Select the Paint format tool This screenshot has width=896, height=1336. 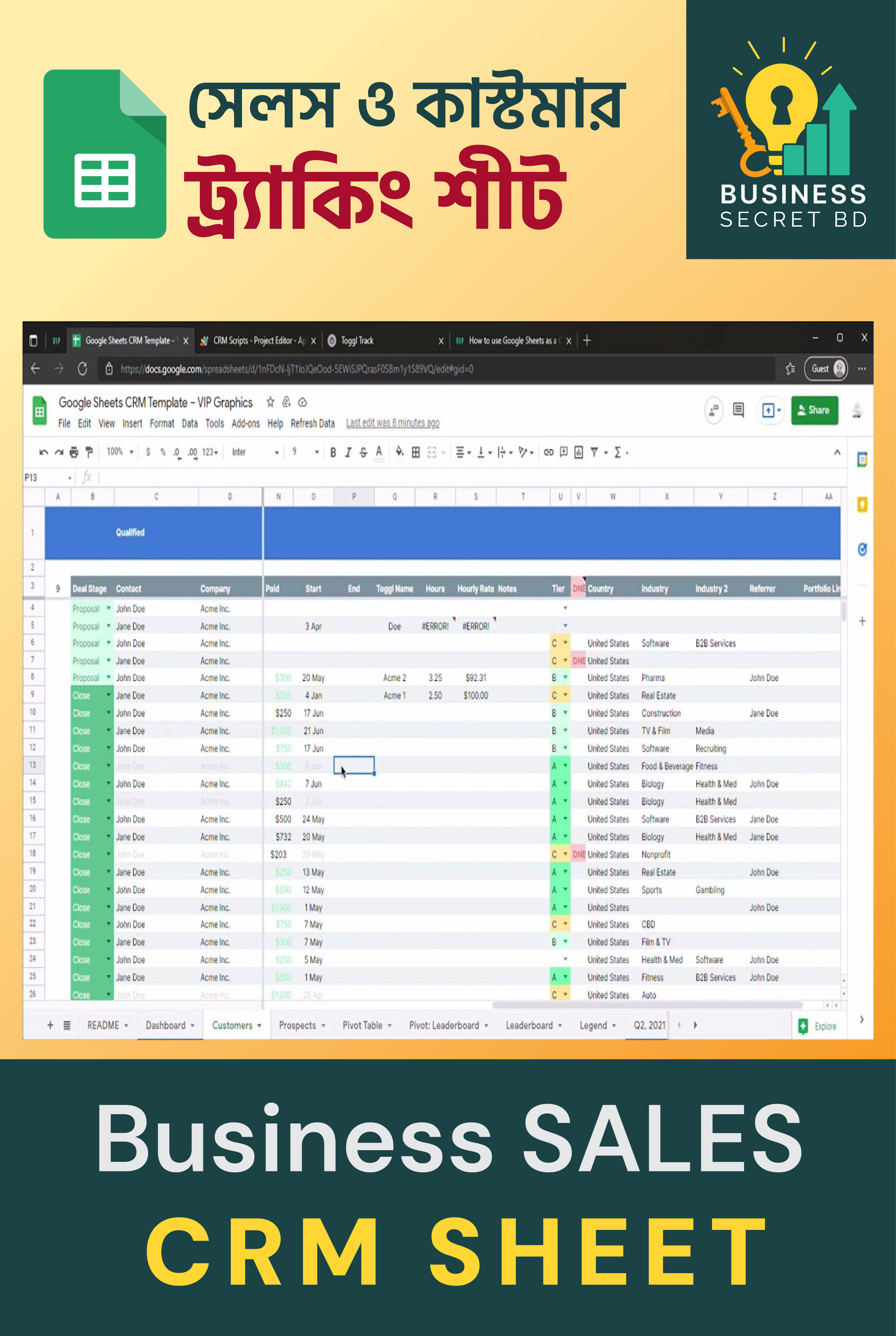(x=89, y=452)
